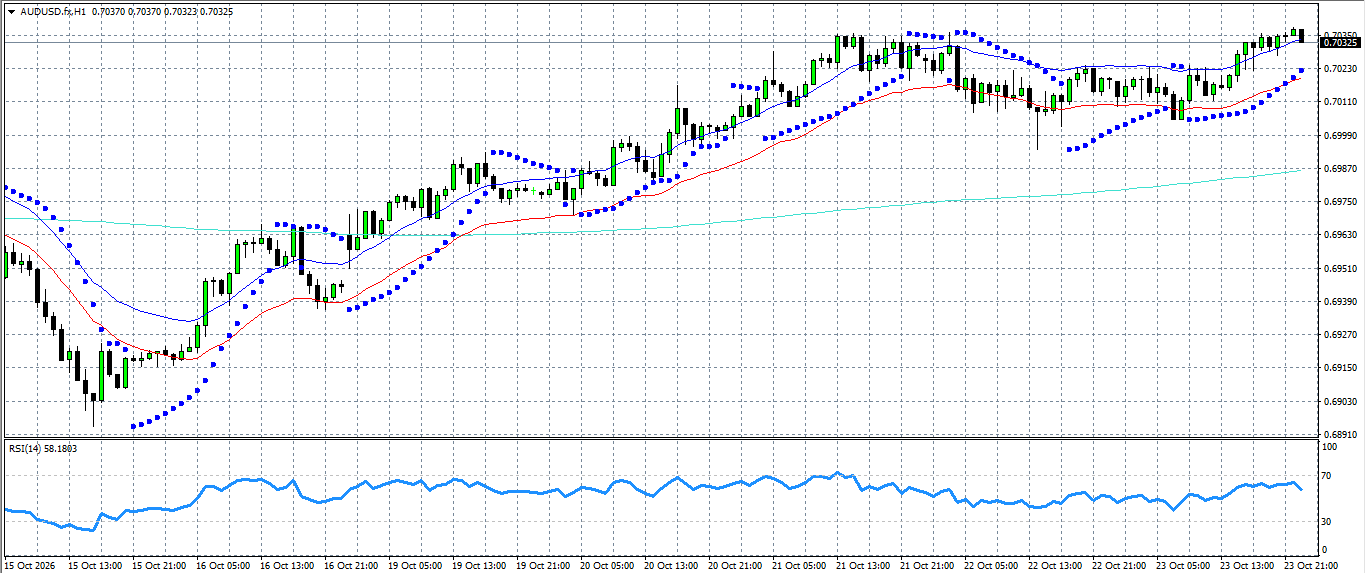Click the RSI level 70 label
The image size is (1365, 573).
(x=1328, y=476)
